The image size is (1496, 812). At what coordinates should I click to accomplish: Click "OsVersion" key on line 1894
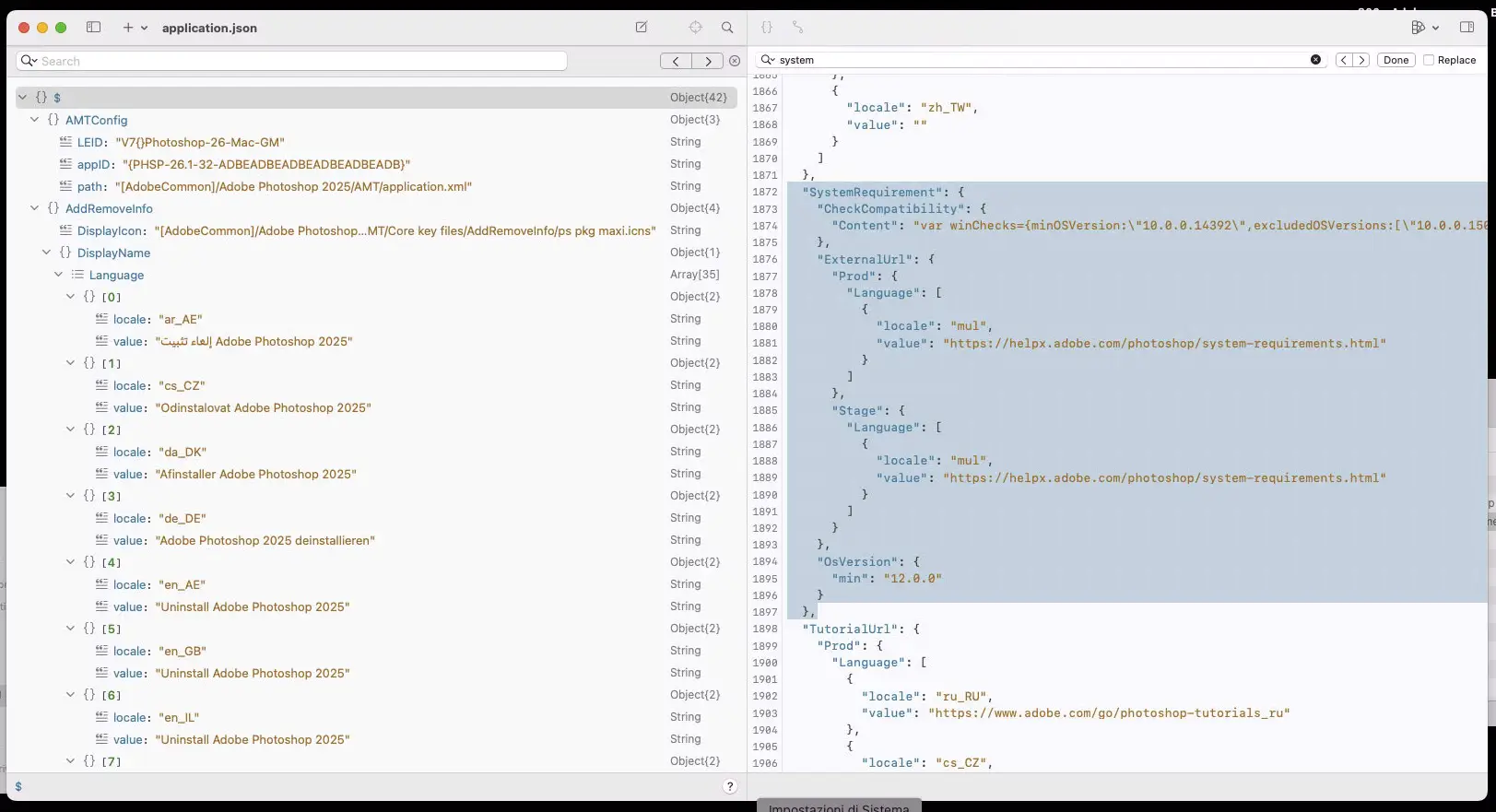point(855,561)
